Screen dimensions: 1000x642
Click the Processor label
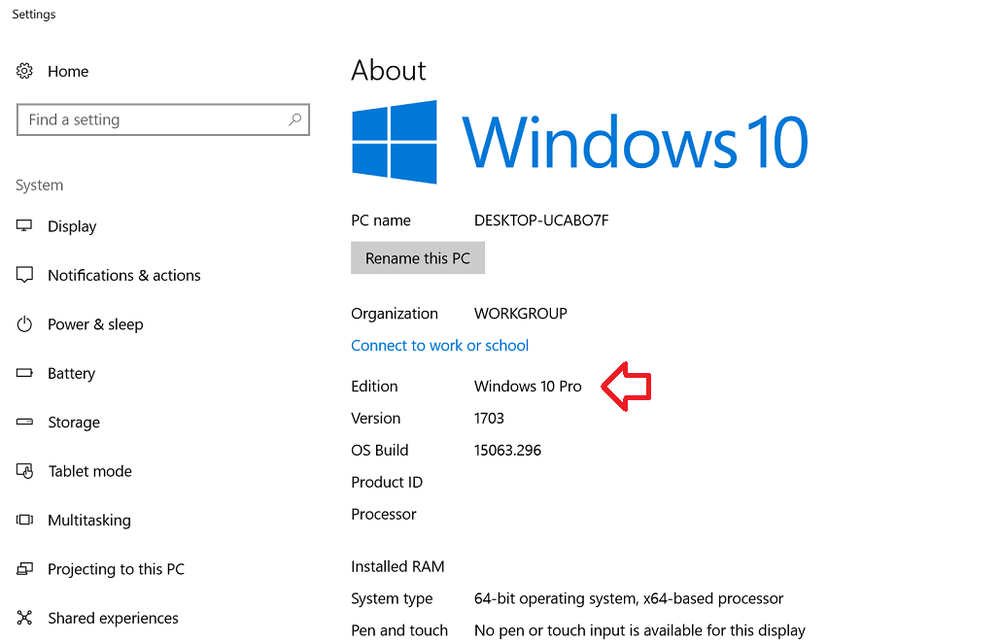click(383, 514)
